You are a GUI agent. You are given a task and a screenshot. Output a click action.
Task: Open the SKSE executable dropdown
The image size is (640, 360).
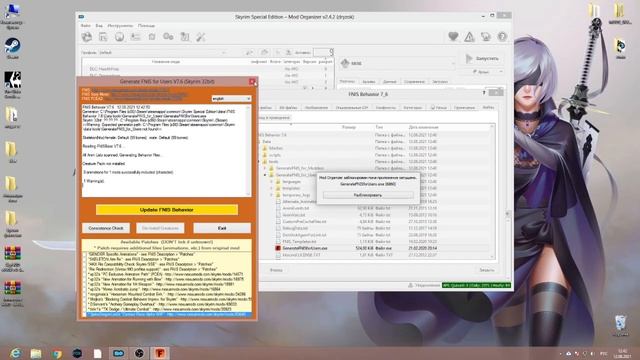398,63
